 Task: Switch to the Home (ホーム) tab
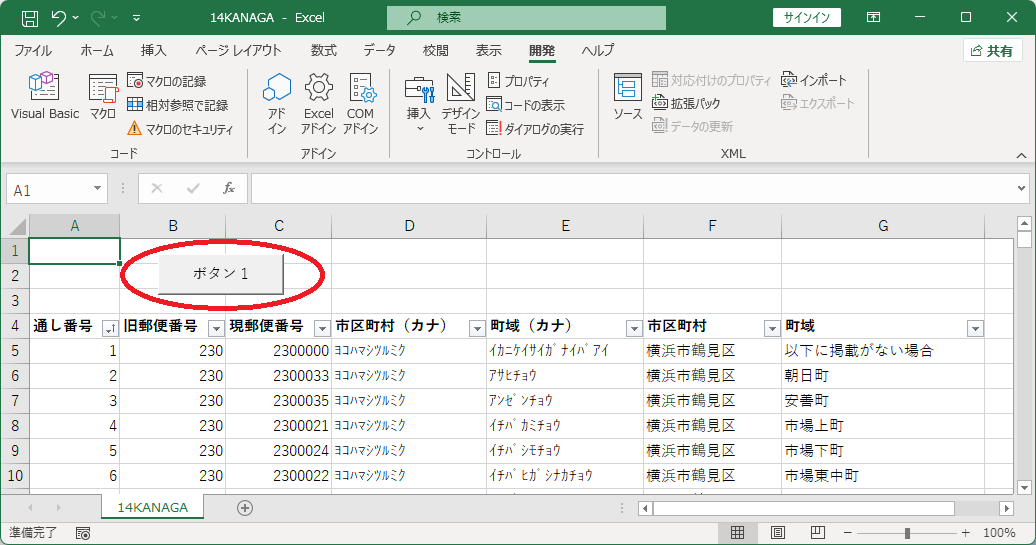(96, 50)
